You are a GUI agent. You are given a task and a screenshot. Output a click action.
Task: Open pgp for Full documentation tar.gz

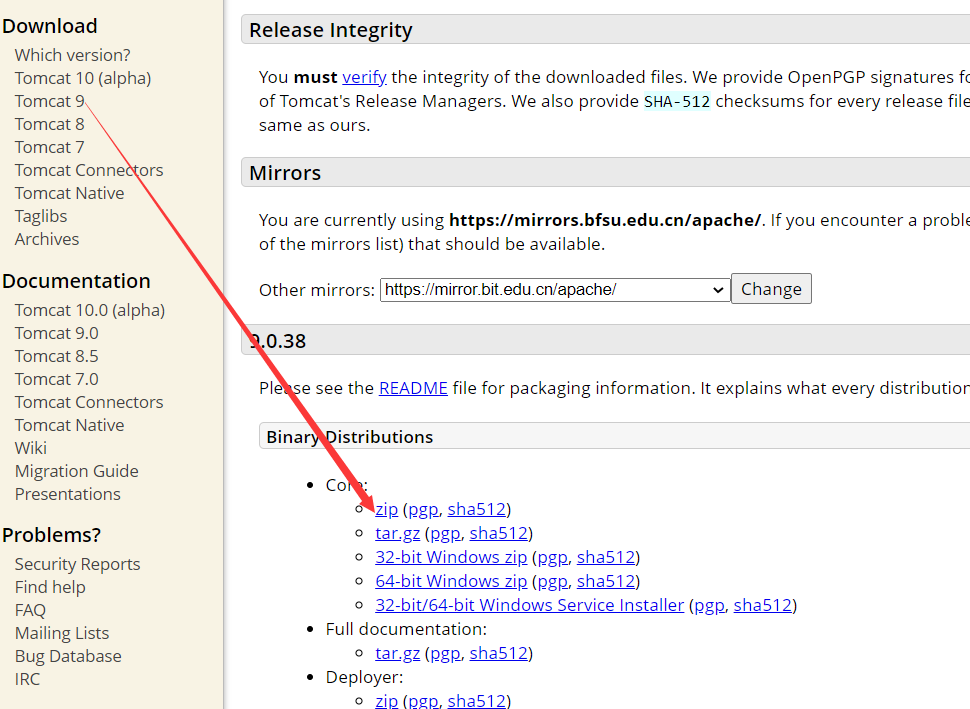coord(445,653)
